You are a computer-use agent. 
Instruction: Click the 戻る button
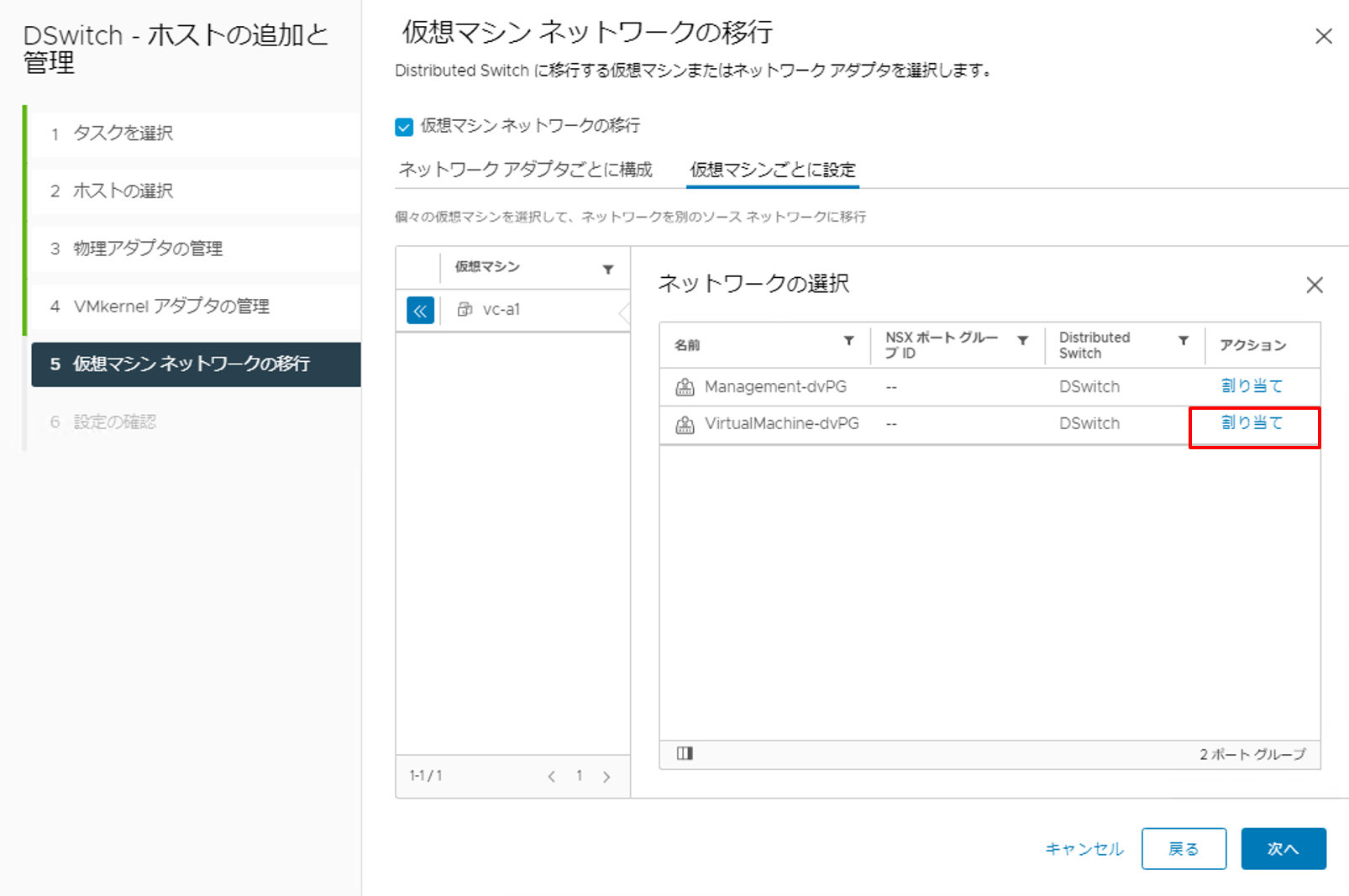pyautogui.click(x=1183, y=849)
